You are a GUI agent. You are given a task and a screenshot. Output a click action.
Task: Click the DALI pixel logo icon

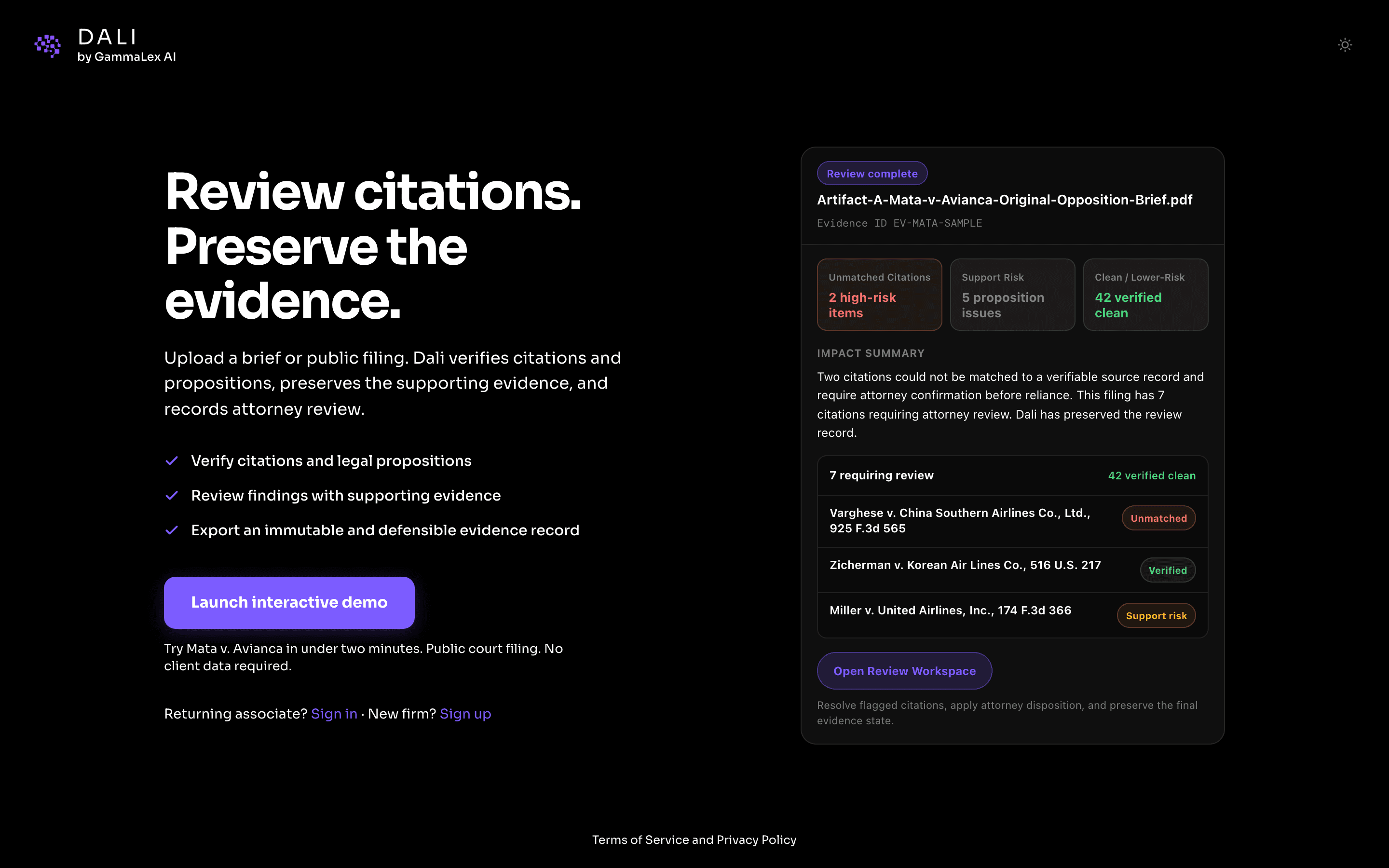(x=48, y=45)
